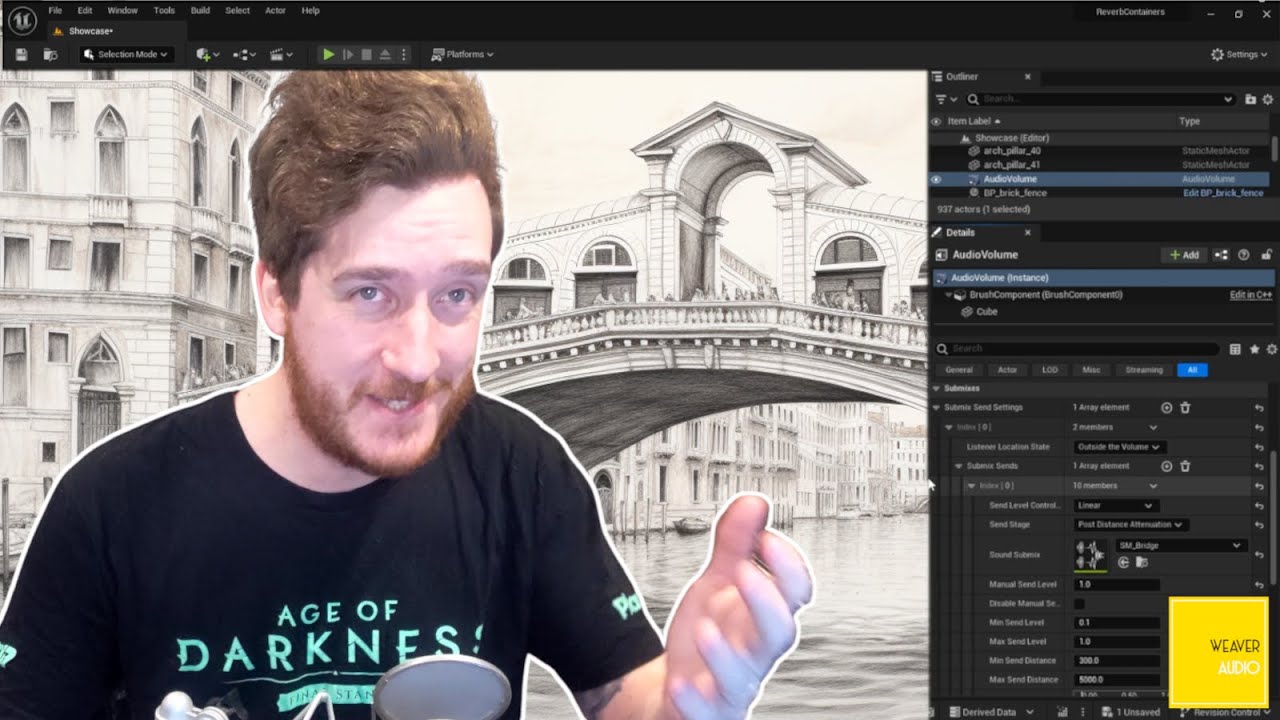Open the Blueprints toolbar dropdown icon

click(244, 54)
